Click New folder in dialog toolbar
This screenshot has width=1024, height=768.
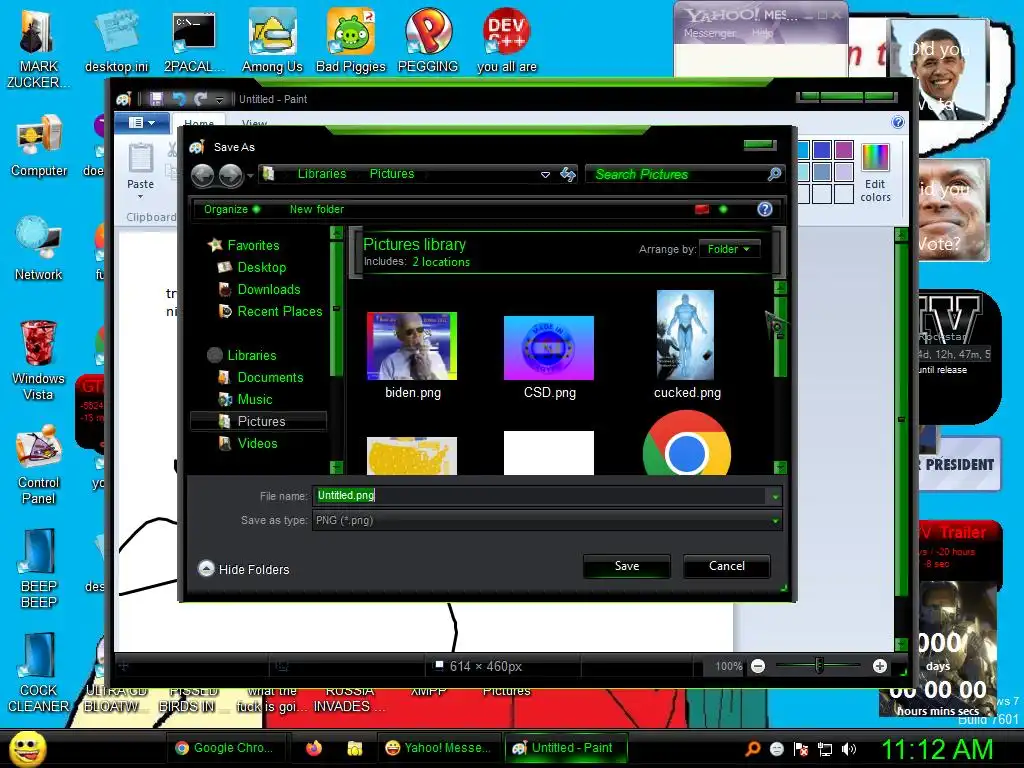point(317,209)
